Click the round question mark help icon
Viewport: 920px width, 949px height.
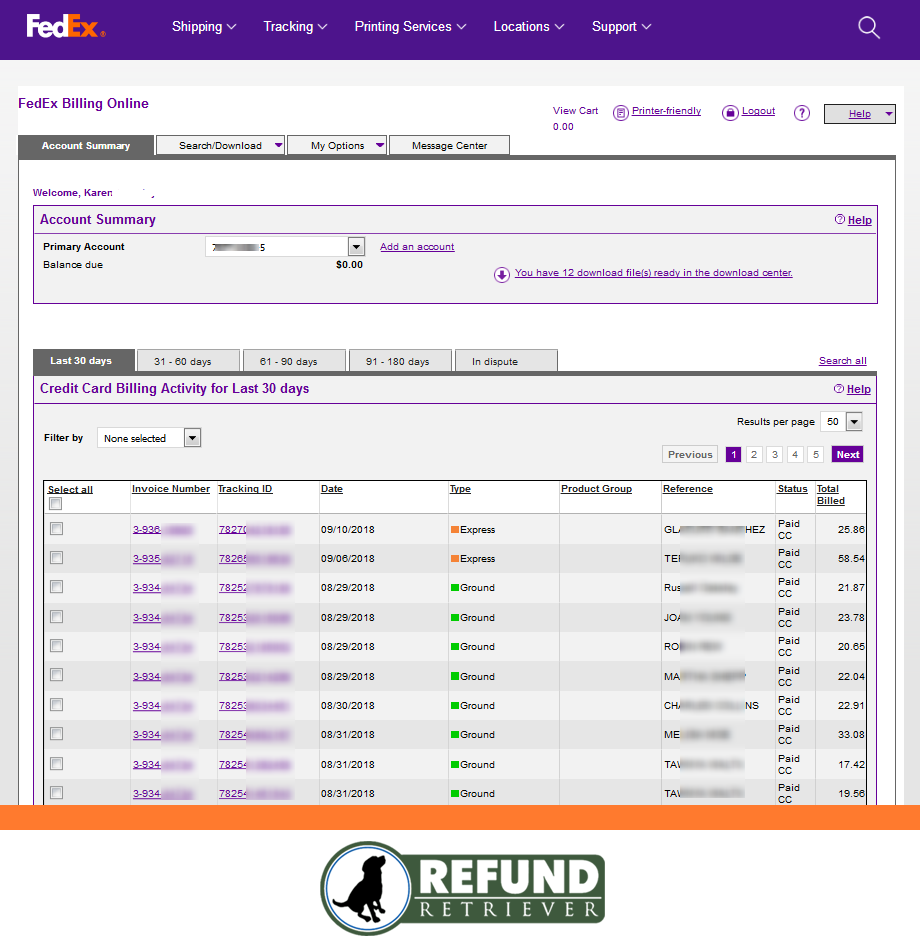tap(801, 113)
